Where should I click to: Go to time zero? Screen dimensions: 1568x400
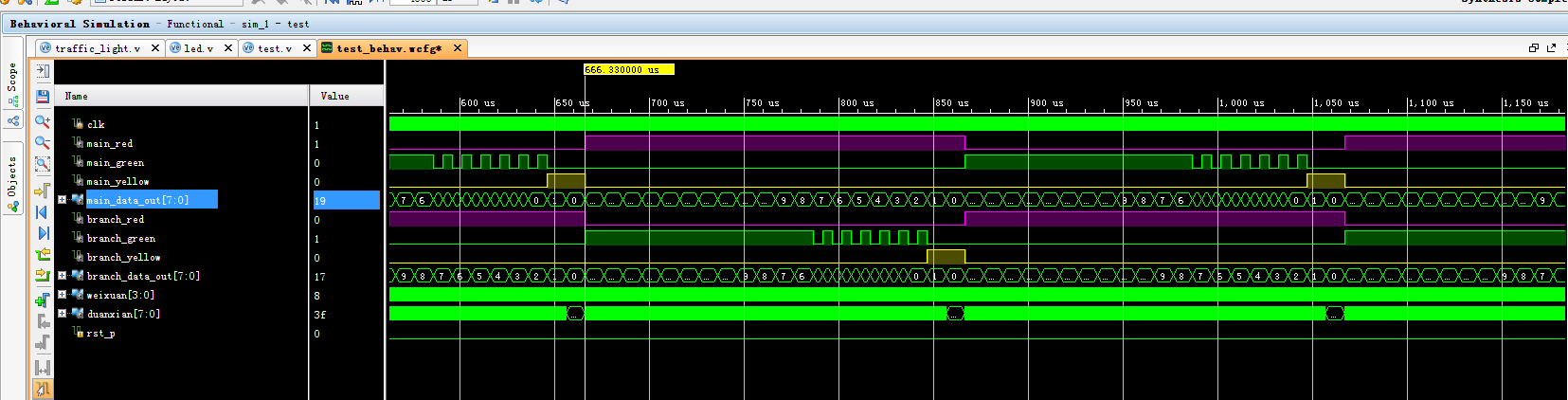click(43, 212)
